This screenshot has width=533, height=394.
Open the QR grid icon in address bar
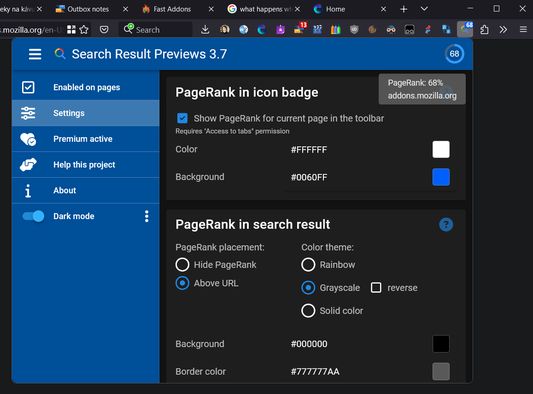point(71,30)
